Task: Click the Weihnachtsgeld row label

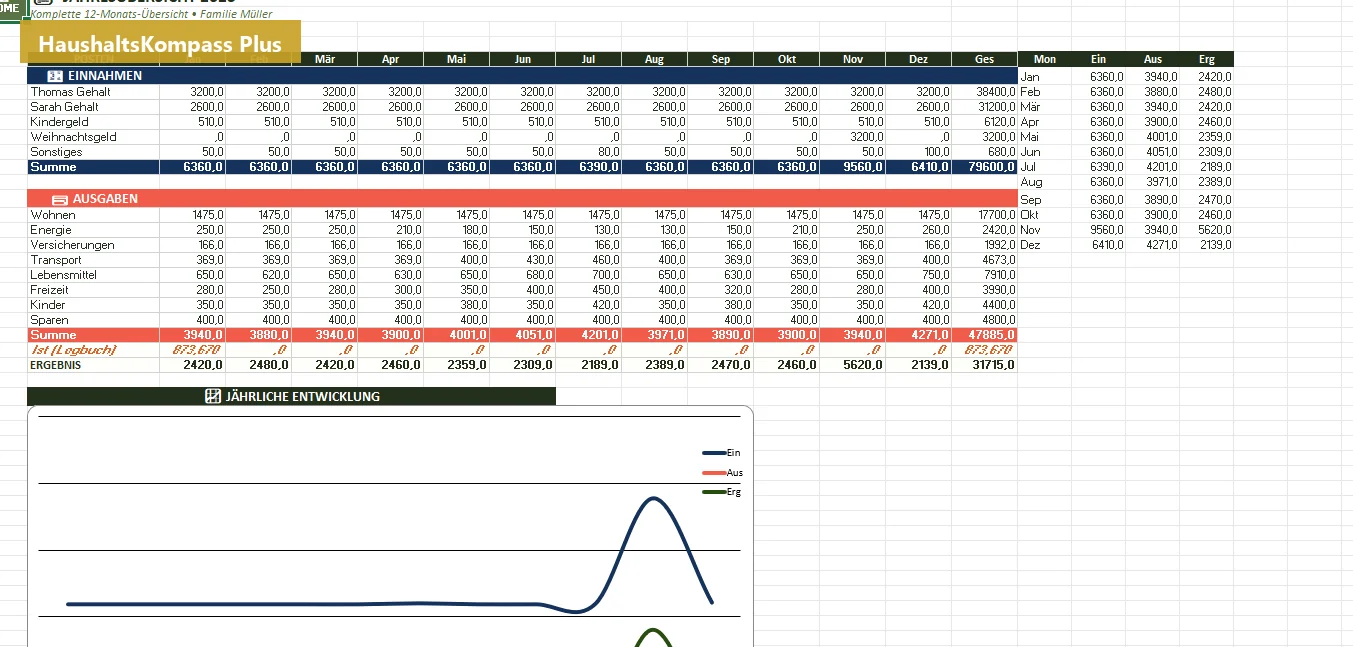Action: [x=73, y=137]
